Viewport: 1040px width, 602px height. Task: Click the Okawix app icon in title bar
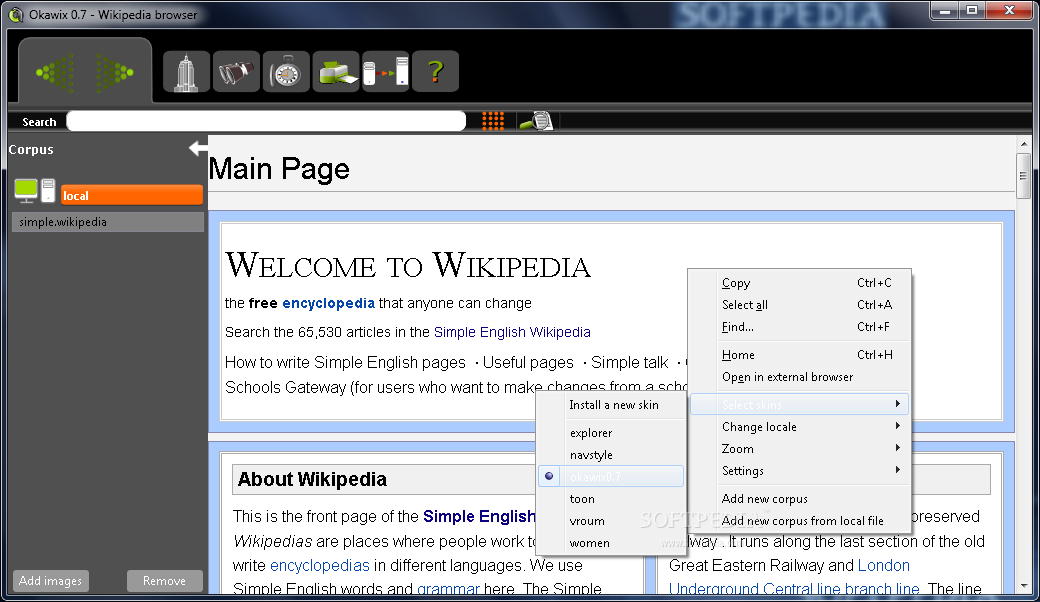15,14
